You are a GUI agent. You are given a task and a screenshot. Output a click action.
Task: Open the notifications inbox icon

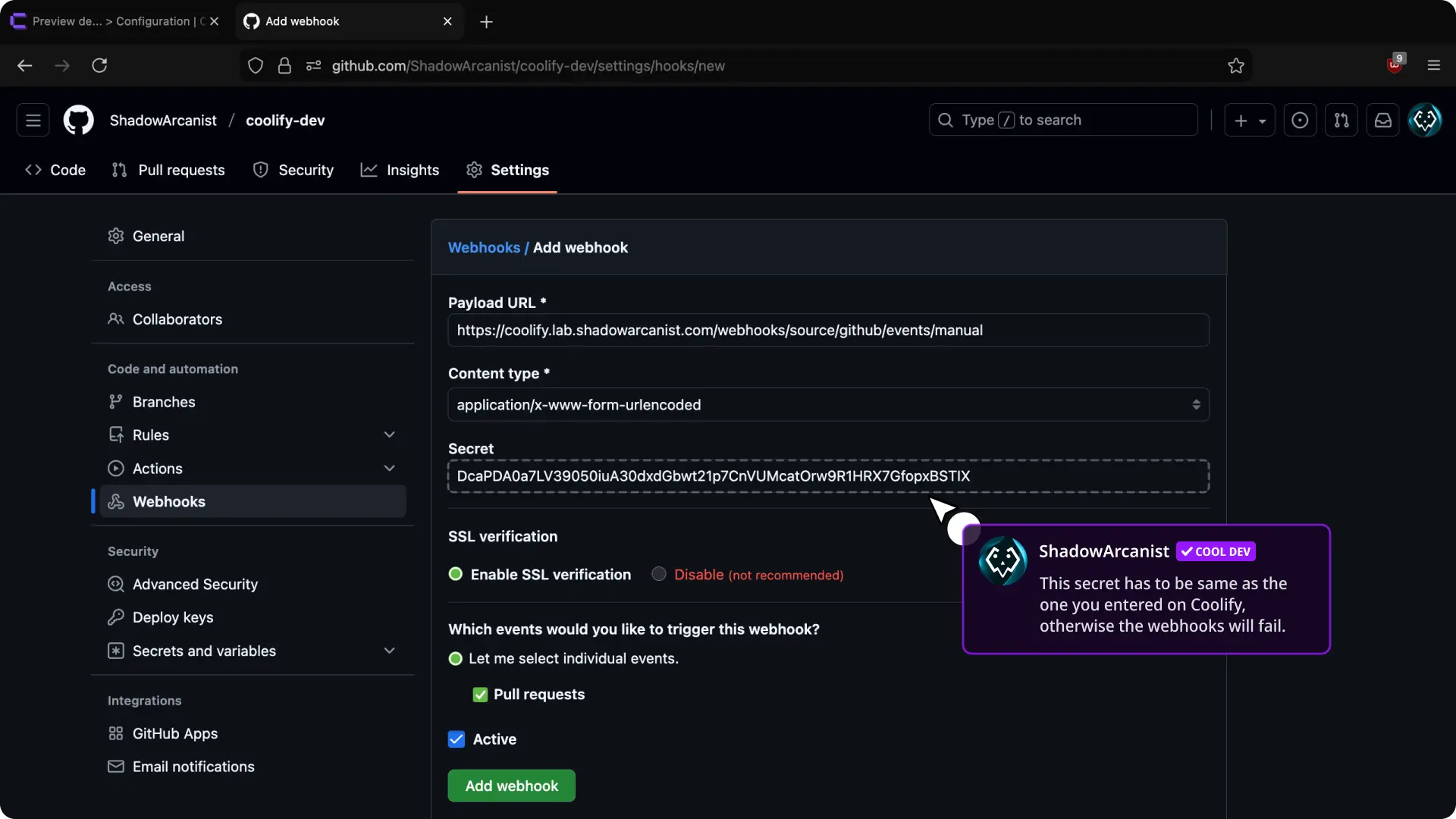click(1382, 121)
